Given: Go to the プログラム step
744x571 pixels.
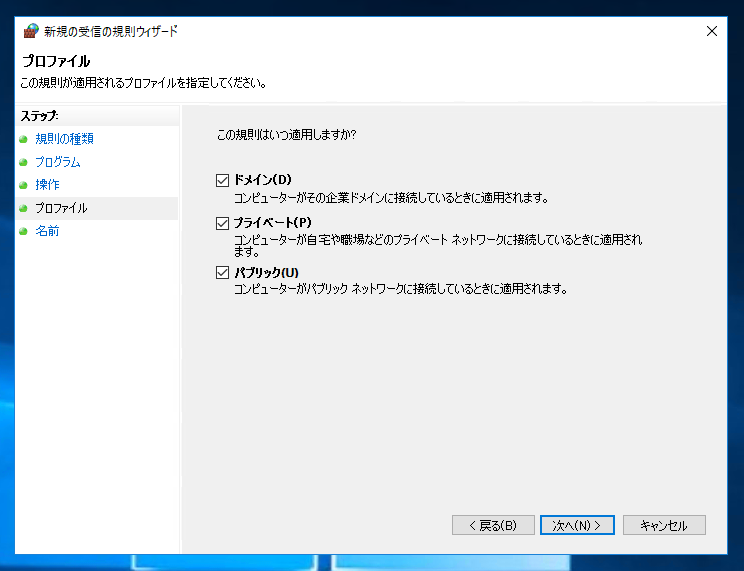Looking at the screenshot, I should [58, 162].
